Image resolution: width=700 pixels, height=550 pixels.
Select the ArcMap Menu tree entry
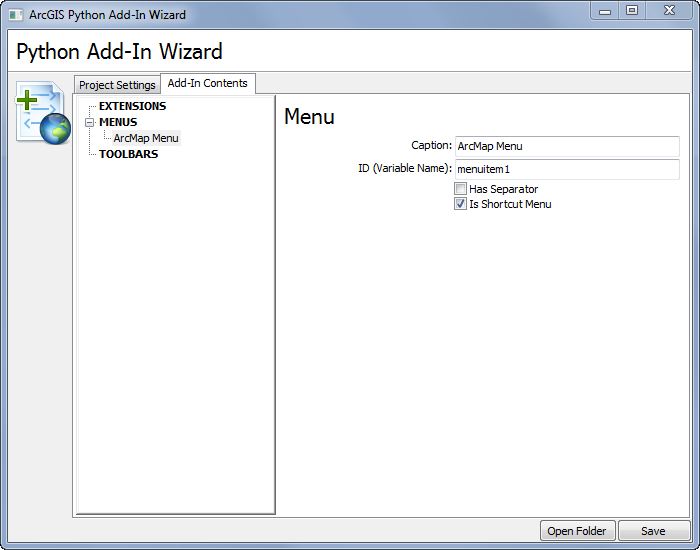[x=146, y=138]
